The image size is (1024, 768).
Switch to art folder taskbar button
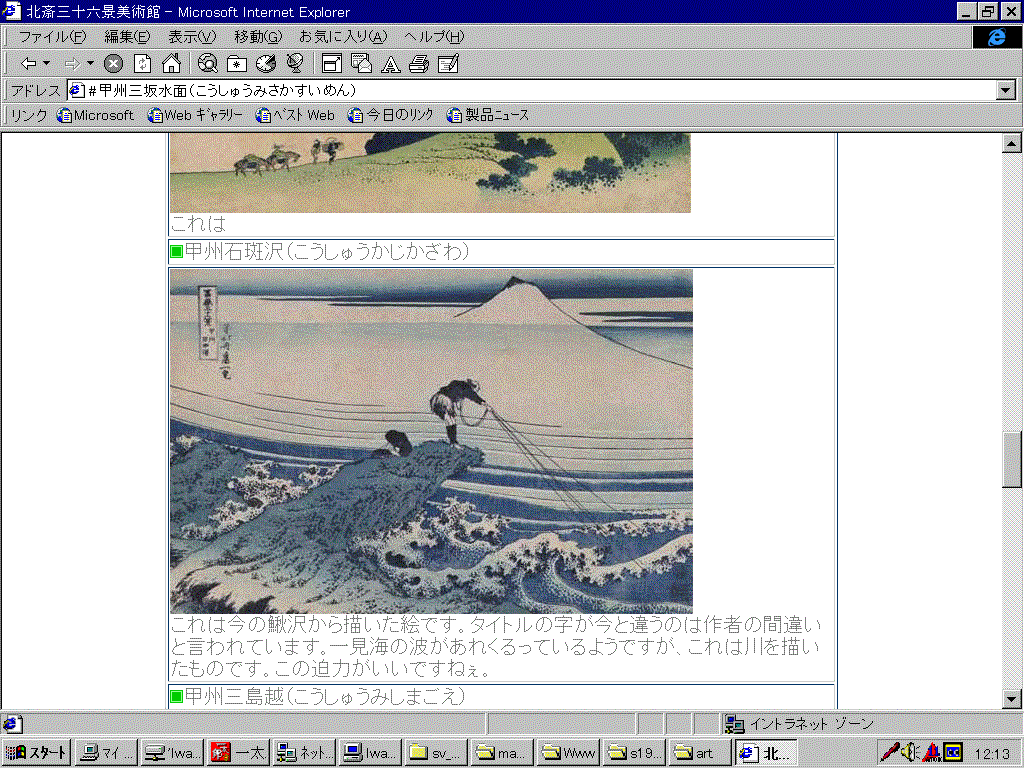point(699,753)
